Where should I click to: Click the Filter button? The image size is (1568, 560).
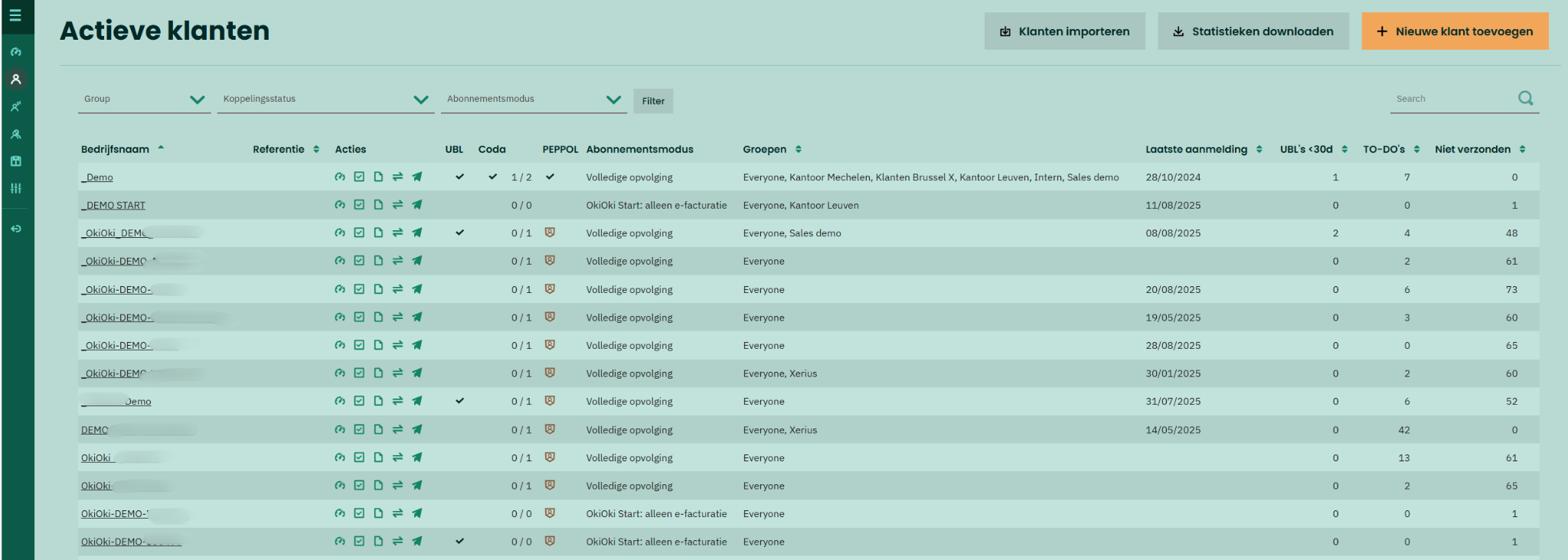653,101
